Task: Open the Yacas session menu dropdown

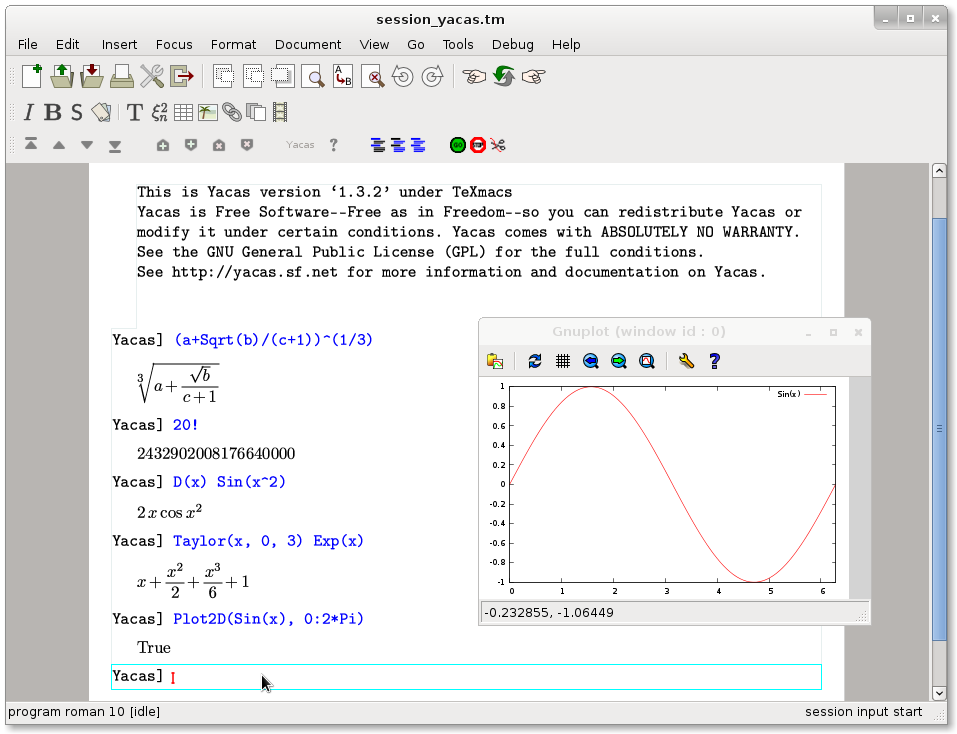Action: coord(300,145)
